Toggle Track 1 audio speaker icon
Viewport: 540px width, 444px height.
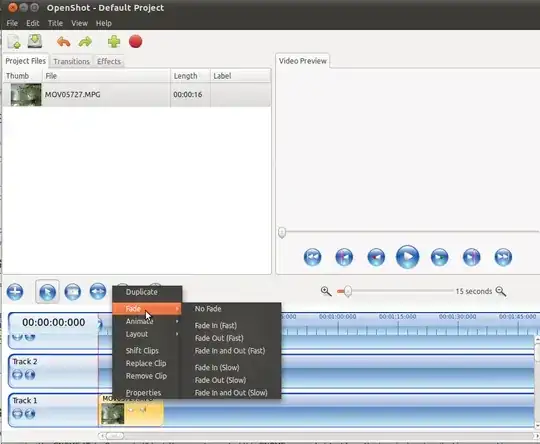(30, 413)
